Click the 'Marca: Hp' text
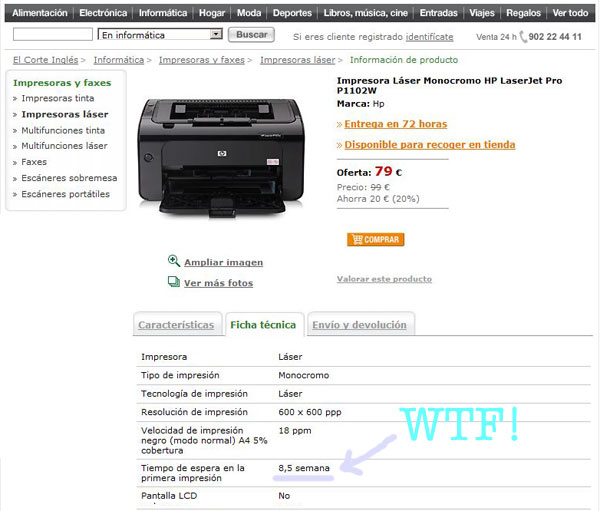The height and width of the screenshot is (511, 600). [360, 104]
